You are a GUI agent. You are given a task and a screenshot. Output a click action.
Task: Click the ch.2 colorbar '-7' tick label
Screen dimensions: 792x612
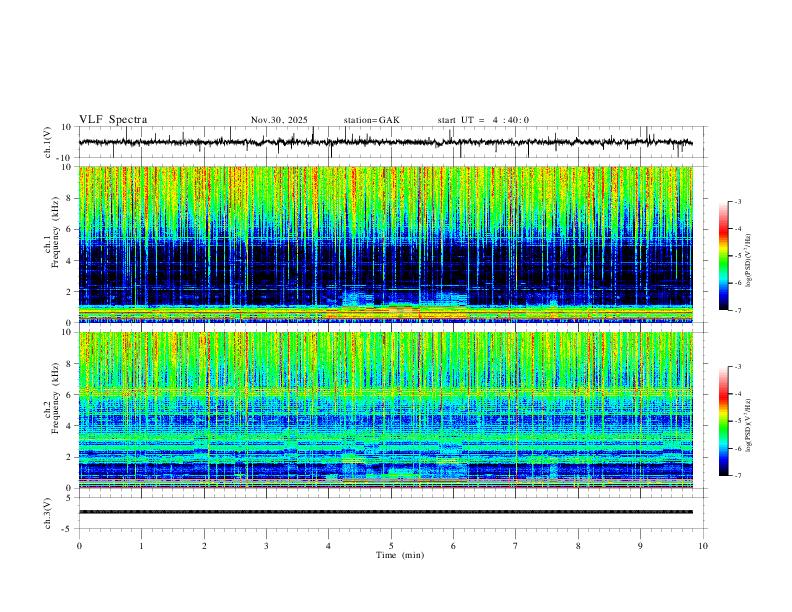(737, 475)
